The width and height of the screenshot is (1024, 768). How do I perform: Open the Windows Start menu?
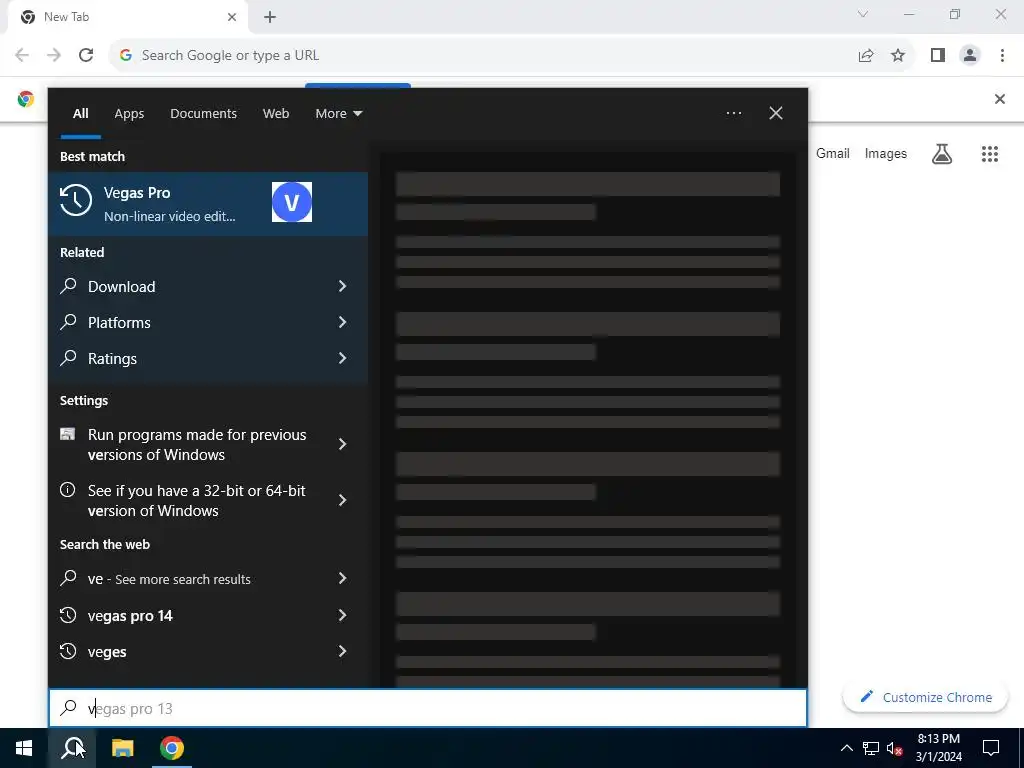pyautogui.click(x=24, y=748)
